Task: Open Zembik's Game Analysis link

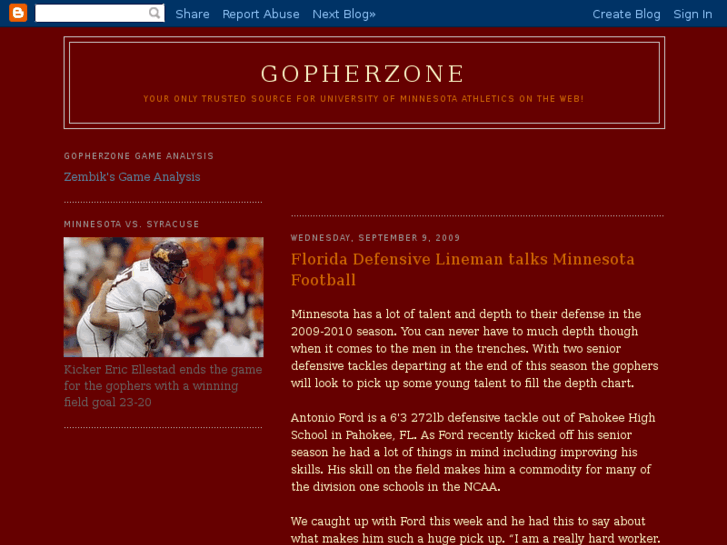Action: [x=132, y=177]
